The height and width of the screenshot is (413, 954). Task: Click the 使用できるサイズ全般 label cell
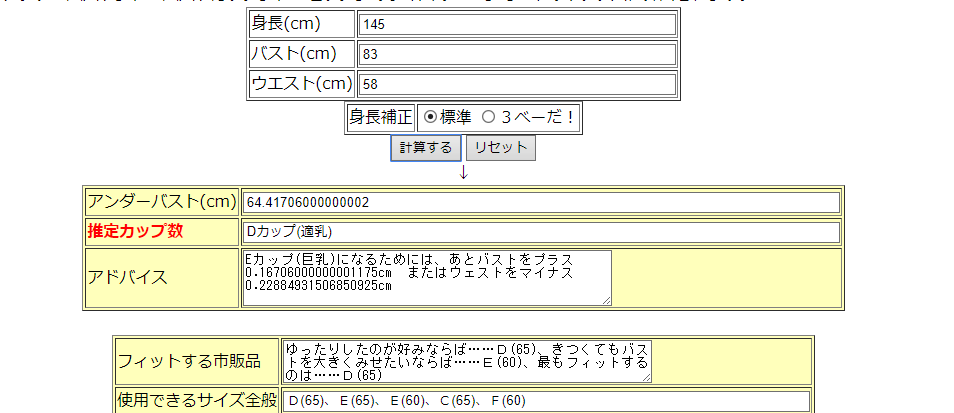click(x=197, y=401)
